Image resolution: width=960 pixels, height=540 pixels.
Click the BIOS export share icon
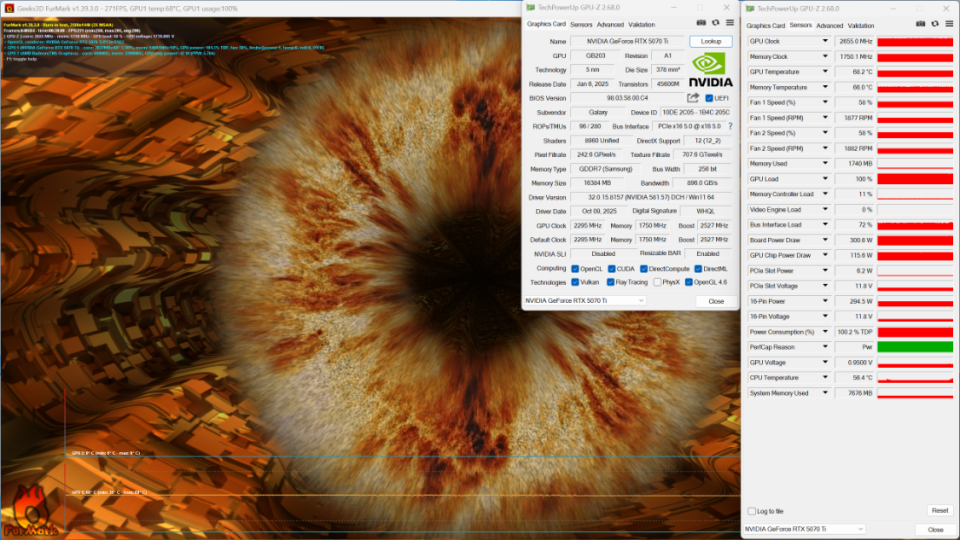[693, 98]
